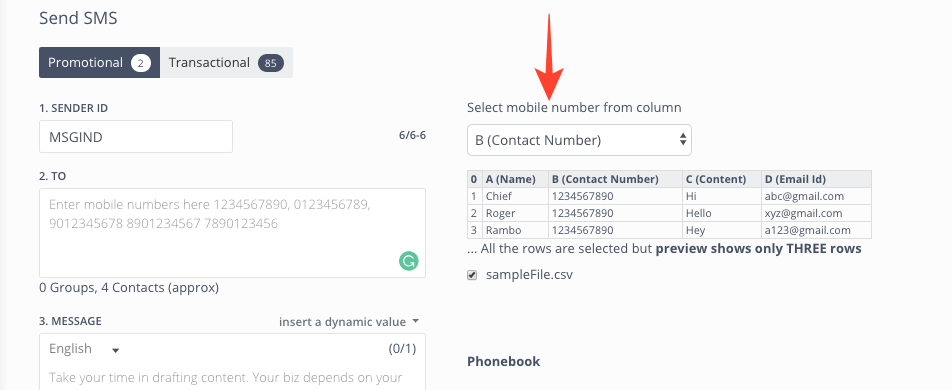Click the Transactional count badge 85
Viewport: 952px width, 390px height.
click(271, 63)
